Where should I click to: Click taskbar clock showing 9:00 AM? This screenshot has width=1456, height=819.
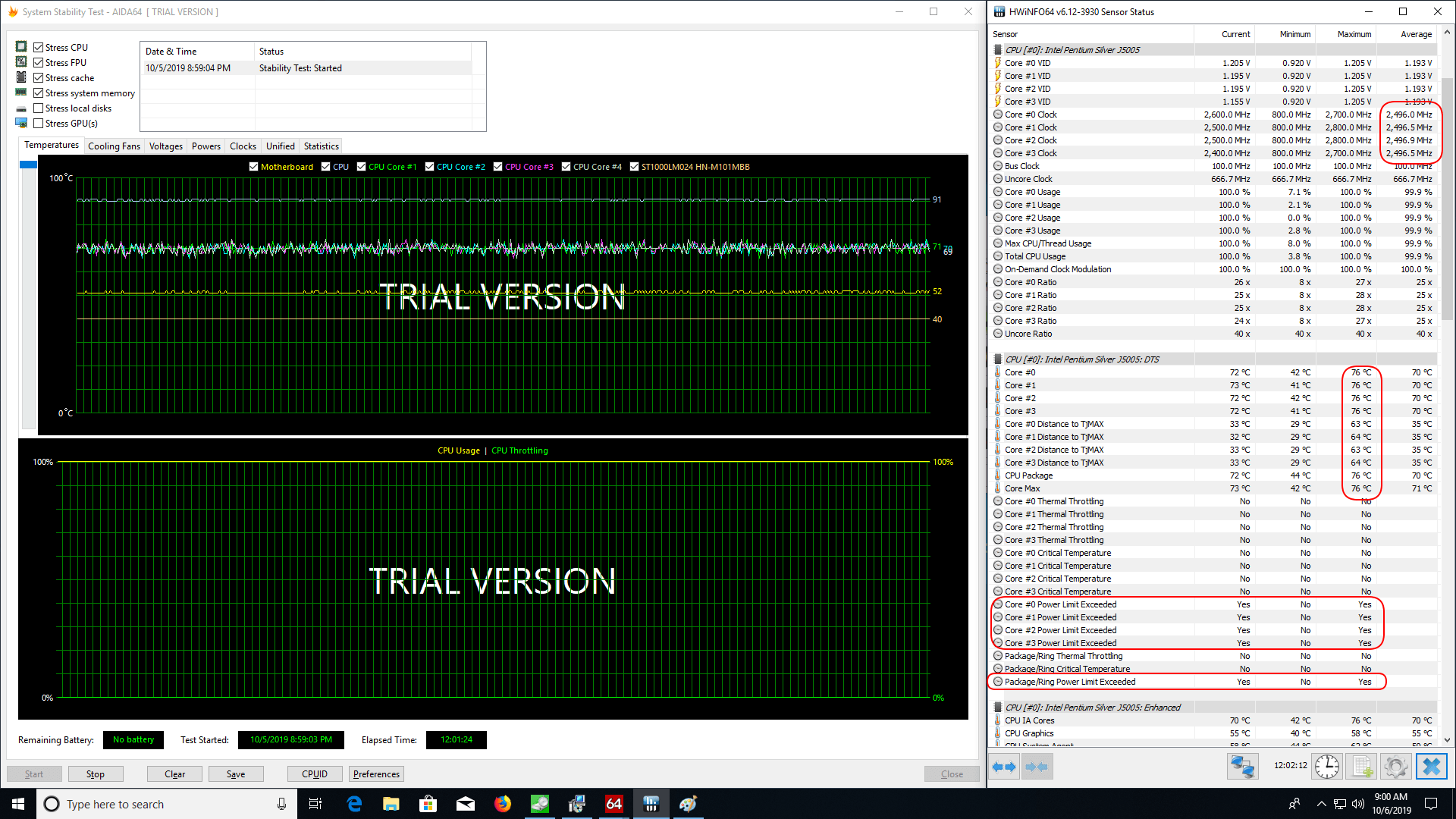coord(1392,804)
